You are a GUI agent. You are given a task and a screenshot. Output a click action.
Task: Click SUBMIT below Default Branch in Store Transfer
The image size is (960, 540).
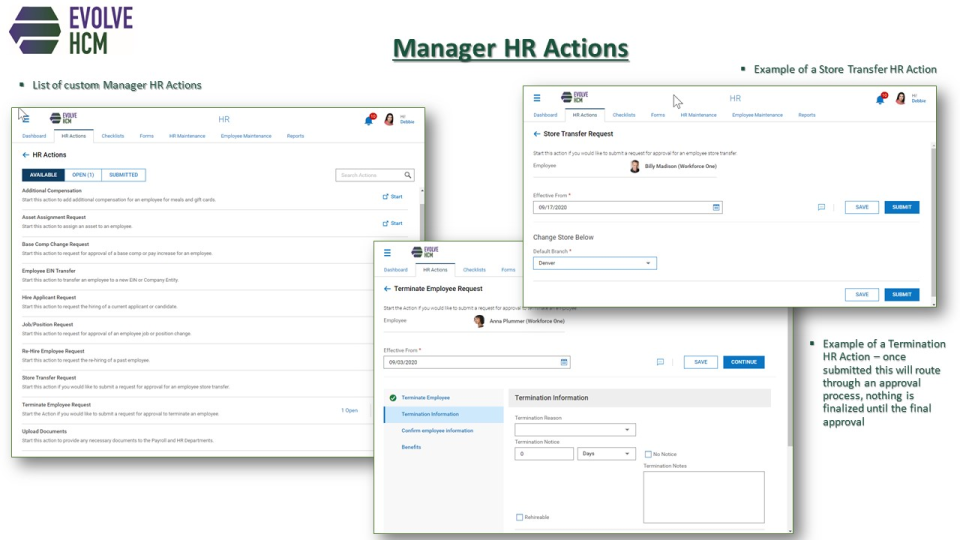[901, 294]
